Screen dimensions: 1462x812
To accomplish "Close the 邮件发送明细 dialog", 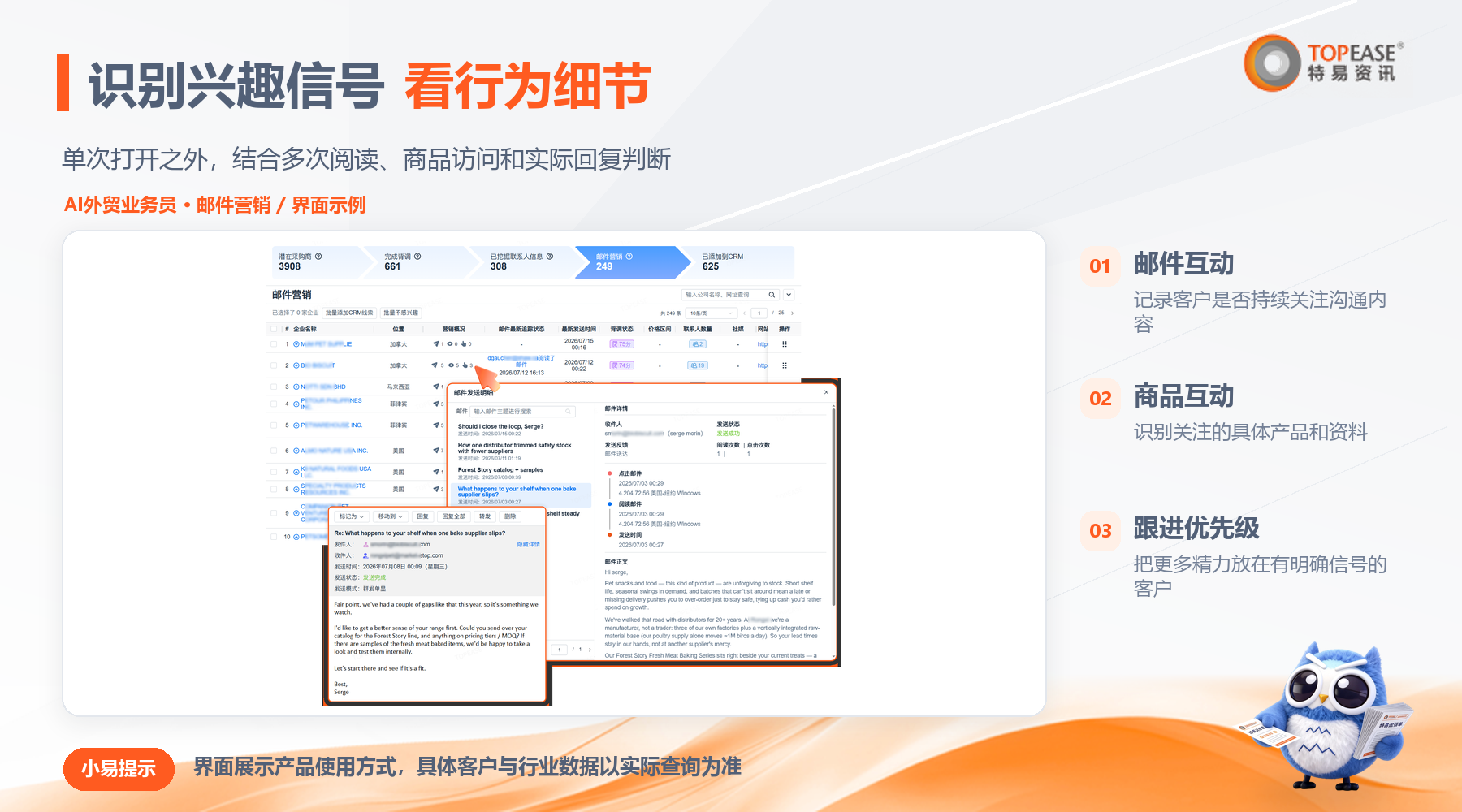I will point(827,392).
